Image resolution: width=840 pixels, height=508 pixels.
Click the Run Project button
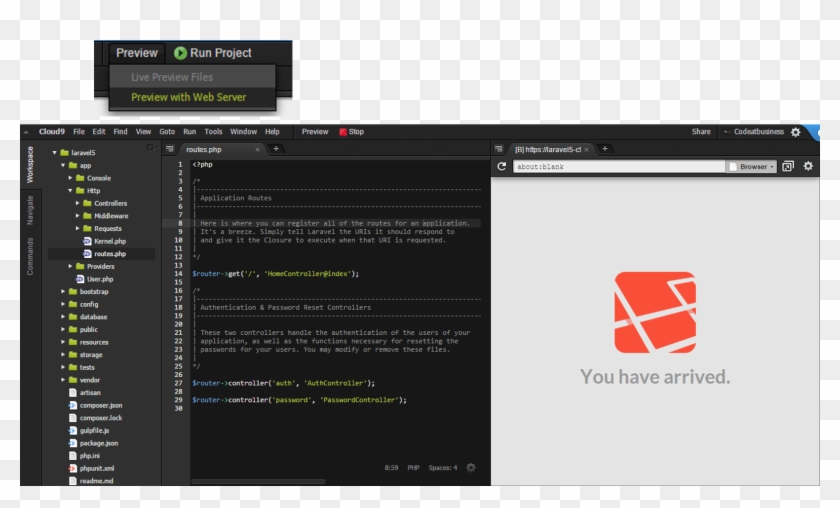pyautogui.click(x=212, y=53)
